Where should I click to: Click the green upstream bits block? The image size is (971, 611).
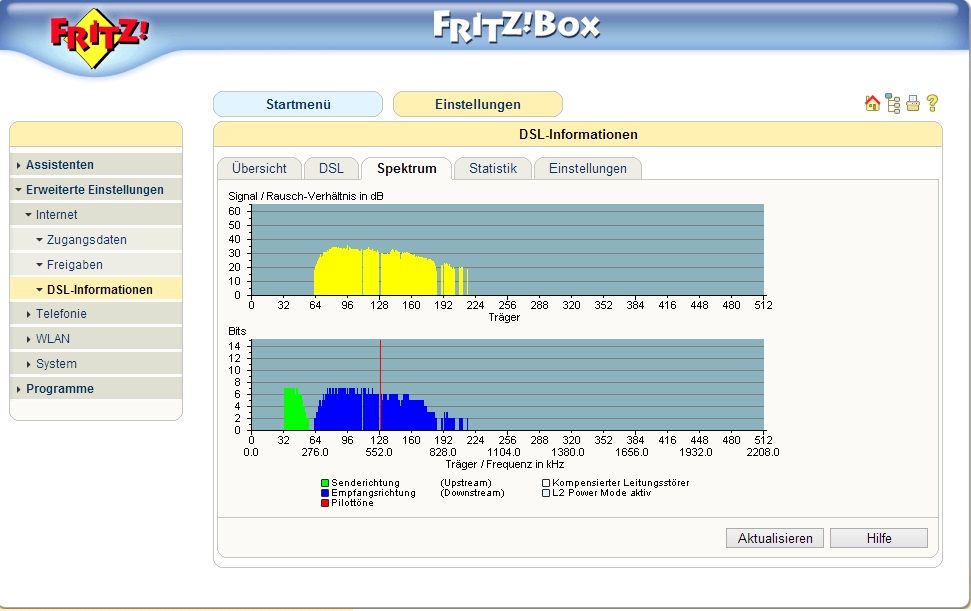pos(294,410)
